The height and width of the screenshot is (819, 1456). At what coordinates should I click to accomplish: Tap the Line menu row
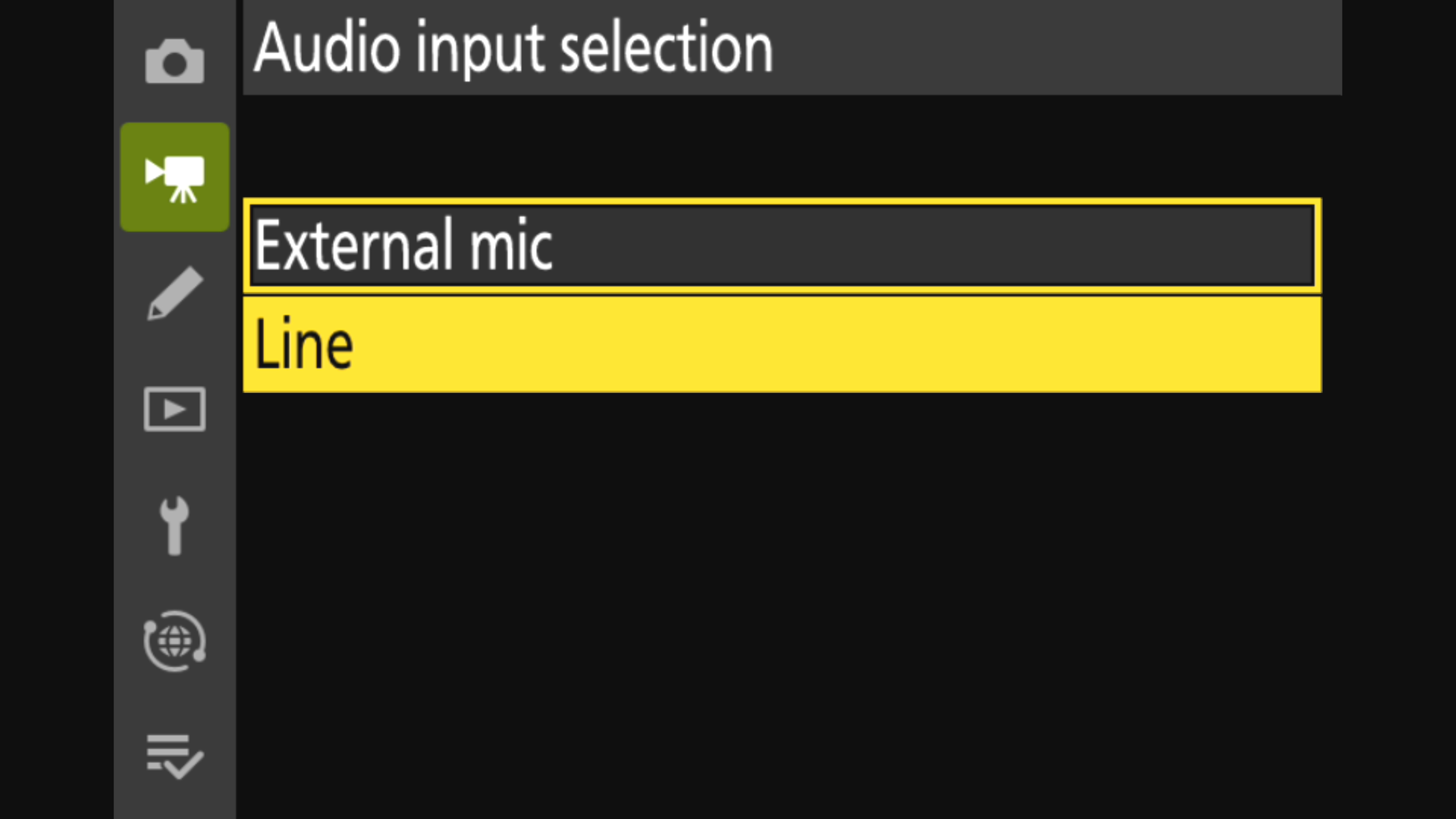tap(782, 344)
